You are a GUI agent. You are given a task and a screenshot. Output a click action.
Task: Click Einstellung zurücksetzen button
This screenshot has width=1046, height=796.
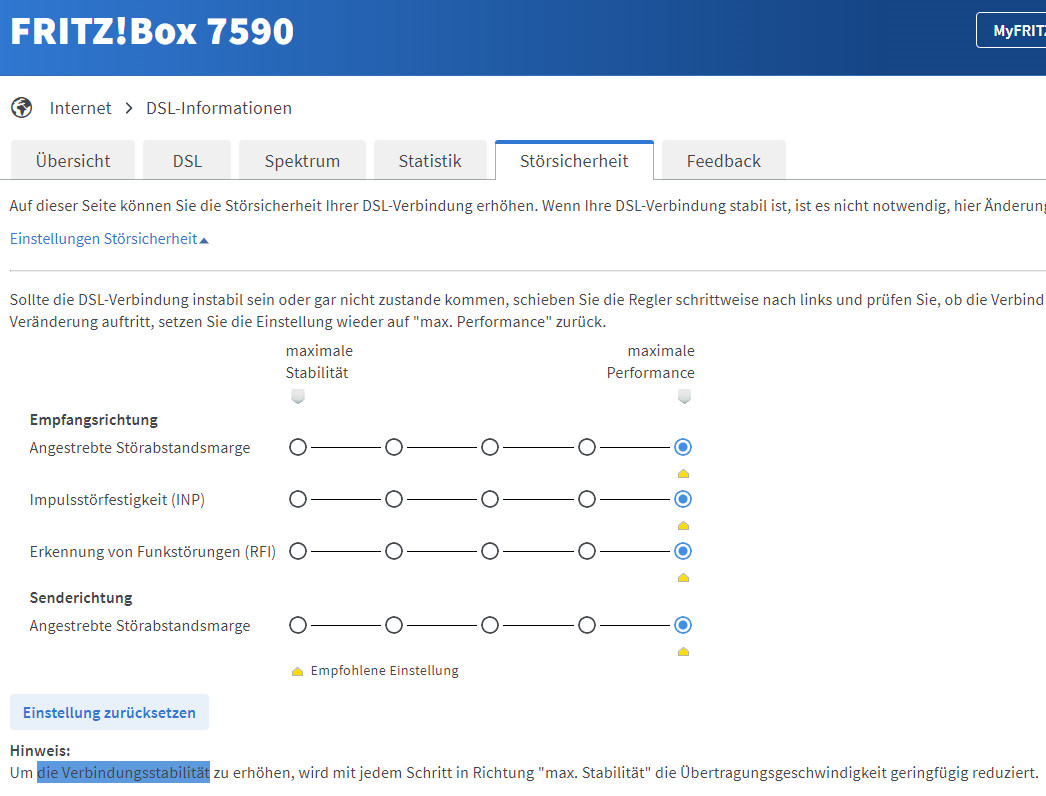pyautogui.click(x=109, y=712)
